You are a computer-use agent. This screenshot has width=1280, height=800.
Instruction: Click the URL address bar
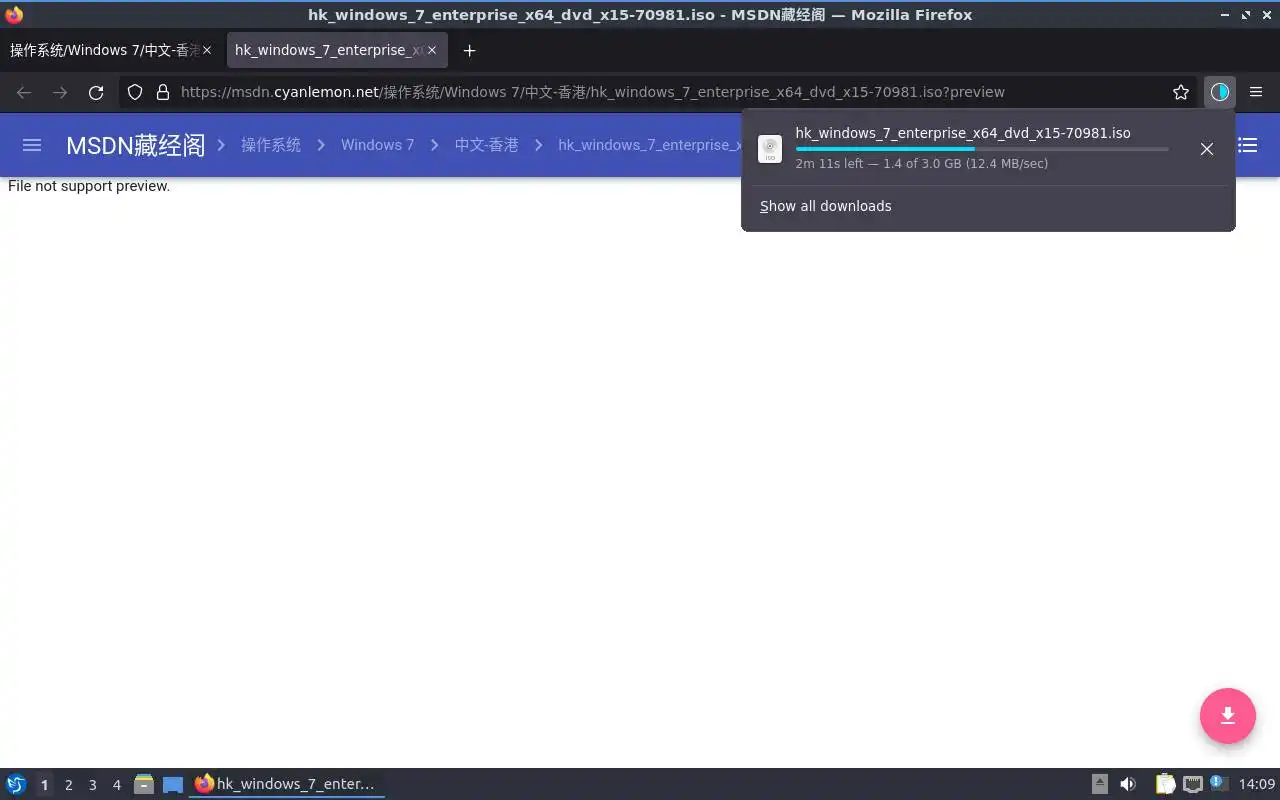pyautogui.click(x=660, y=92)
